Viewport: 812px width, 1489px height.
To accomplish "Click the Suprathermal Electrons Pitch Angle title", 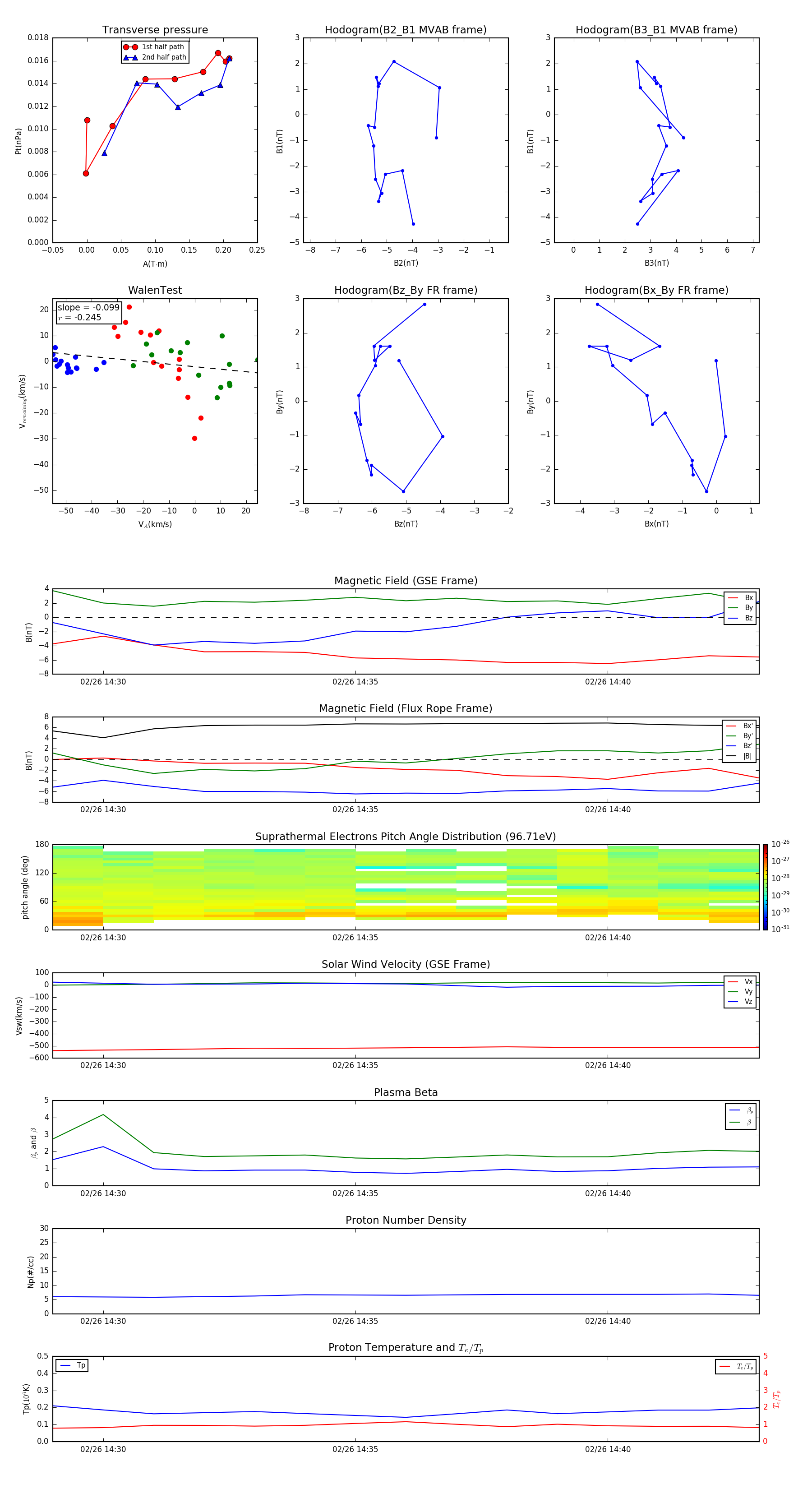I will tap(406, 837).
